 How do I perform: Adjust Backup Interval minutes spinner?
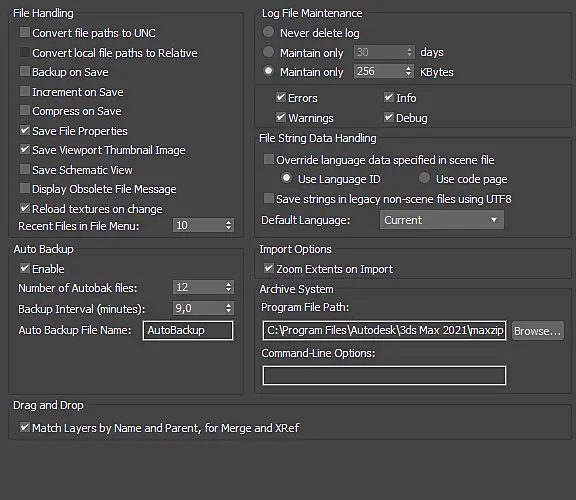coord(228,308)
